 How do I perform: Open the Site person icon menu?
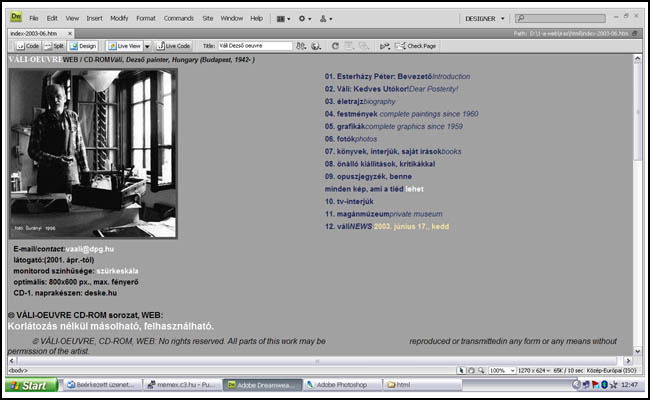[326, 19]
